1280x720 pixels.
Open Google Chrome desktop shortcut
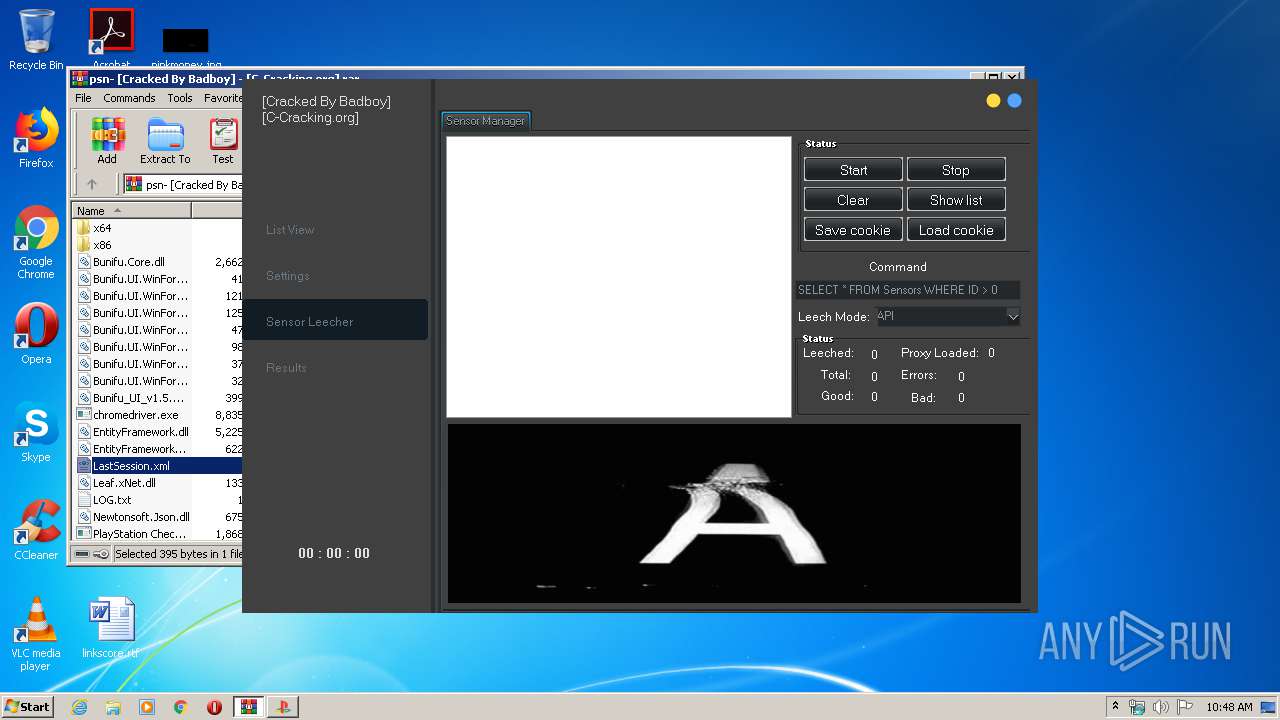36,242
